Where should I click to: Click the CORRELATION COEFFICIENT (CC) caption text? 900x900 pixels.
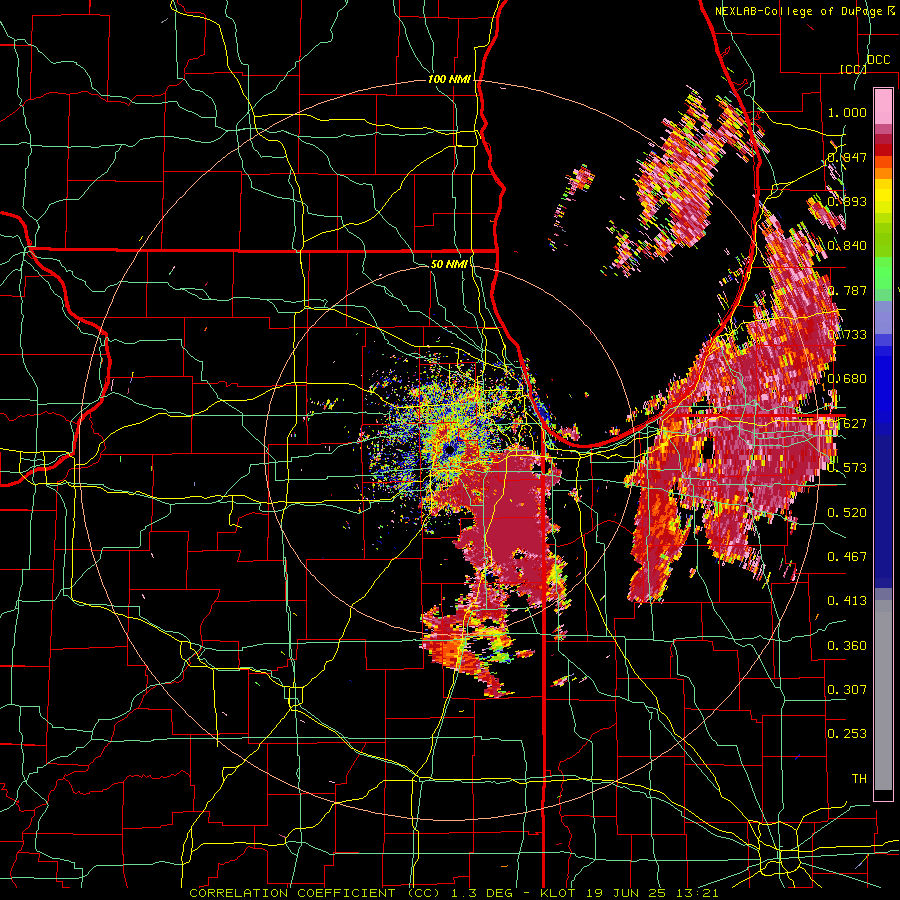pyautogui.click(x=315, y=893)
